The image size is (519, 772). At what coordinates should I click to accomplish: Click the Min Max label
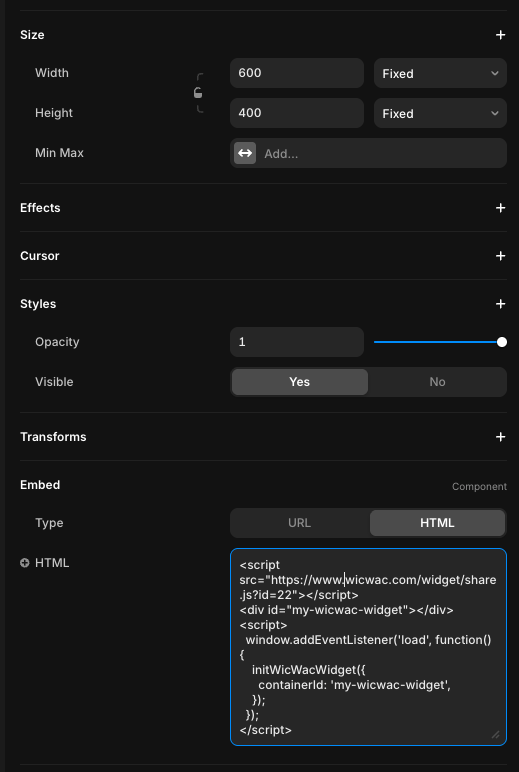pyautogui.click(x=59, y=153)
